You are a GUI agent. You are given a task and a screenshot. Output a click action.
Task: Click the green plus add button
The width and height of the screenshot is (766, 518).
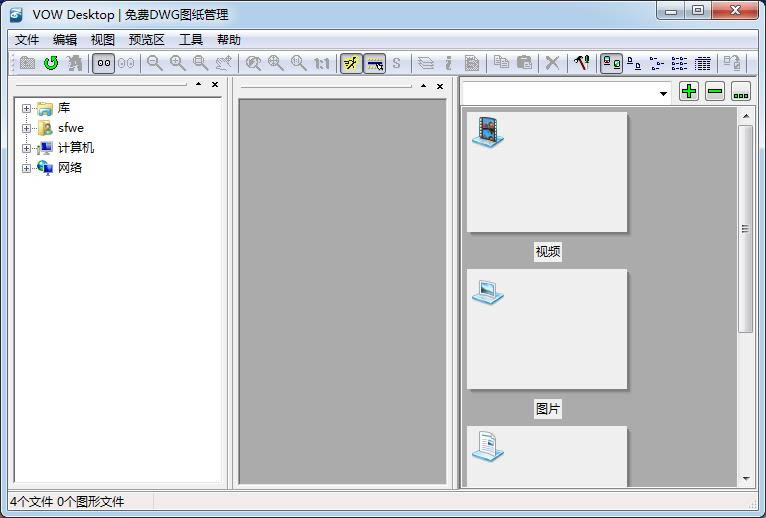tap(689, 91)
